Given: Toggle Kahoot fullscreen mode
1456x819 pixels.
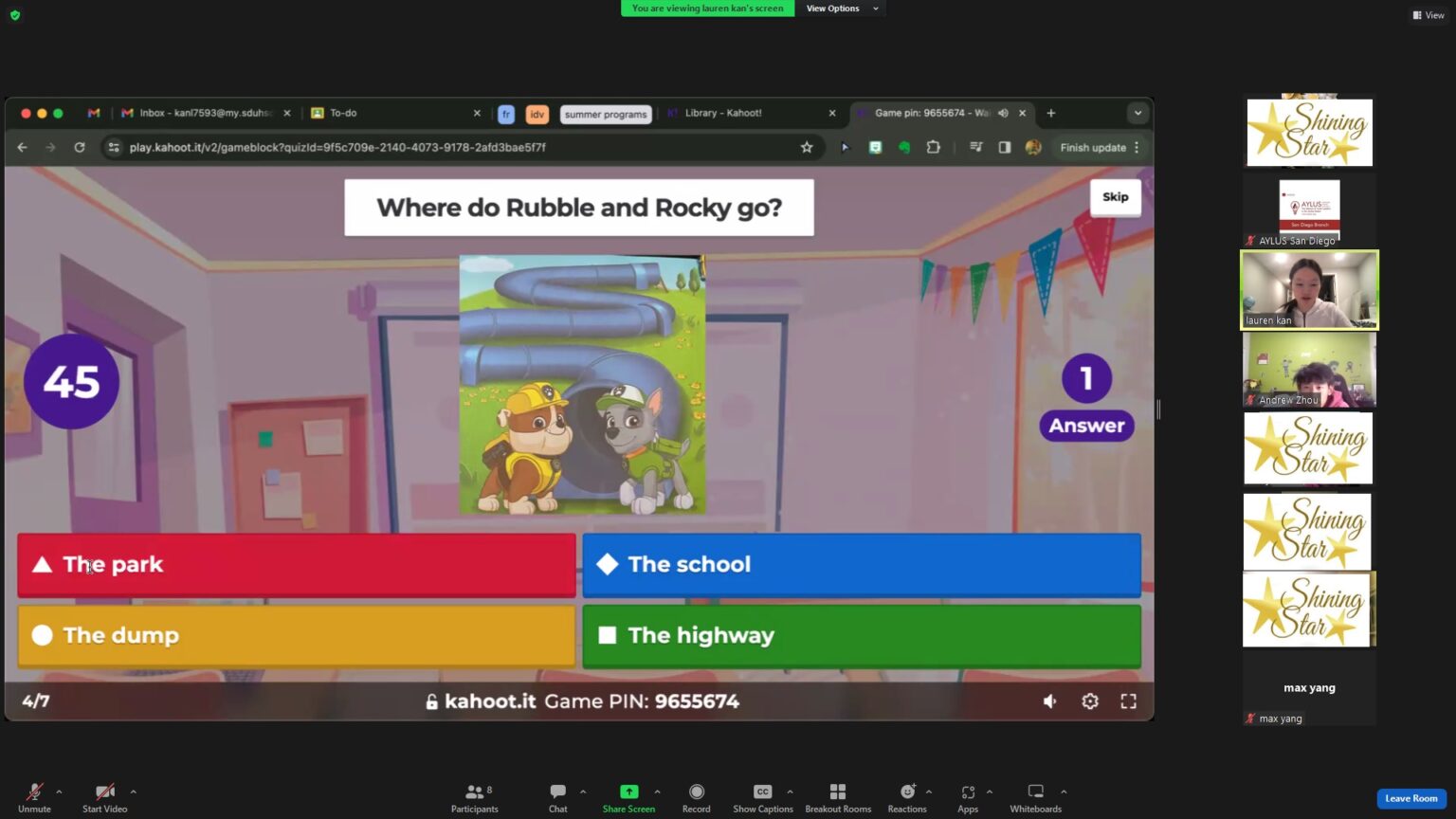Looking at the screenshot, I should (x=1128, y=701).
